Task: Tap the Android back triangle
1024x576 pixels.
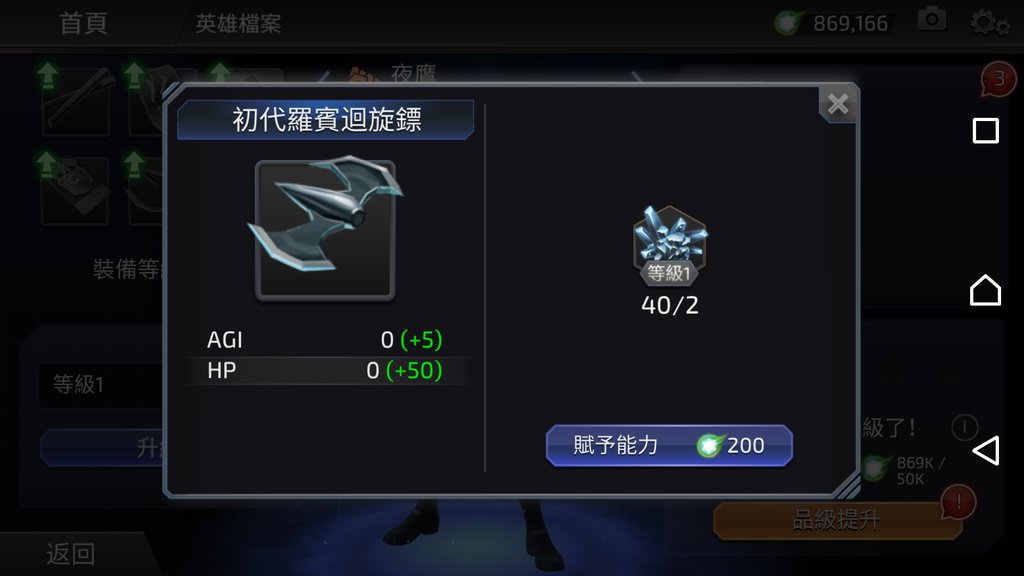Action: (x=985, y=451)
